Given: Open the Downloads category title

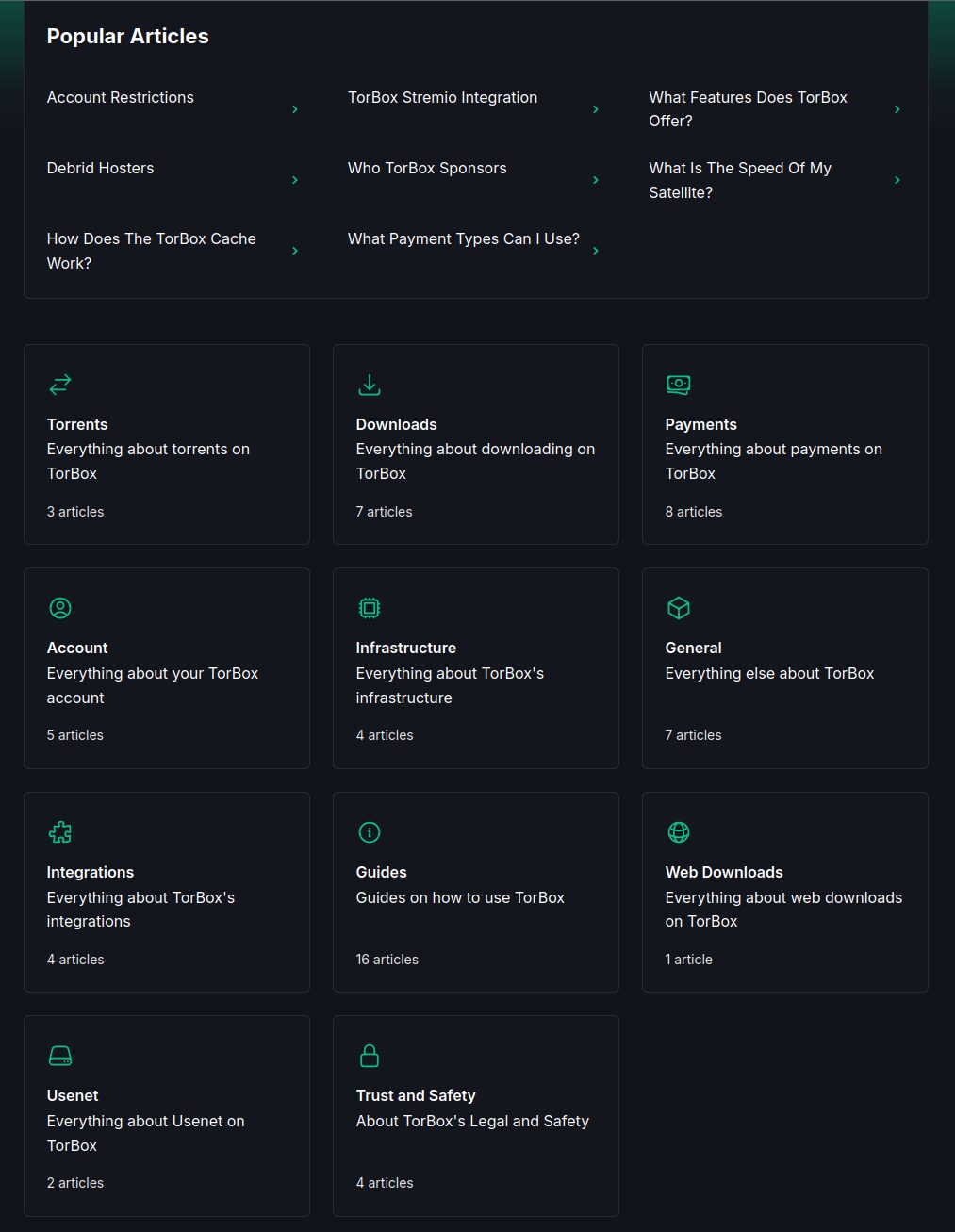Looking at the screenshot, I should 397,424.
